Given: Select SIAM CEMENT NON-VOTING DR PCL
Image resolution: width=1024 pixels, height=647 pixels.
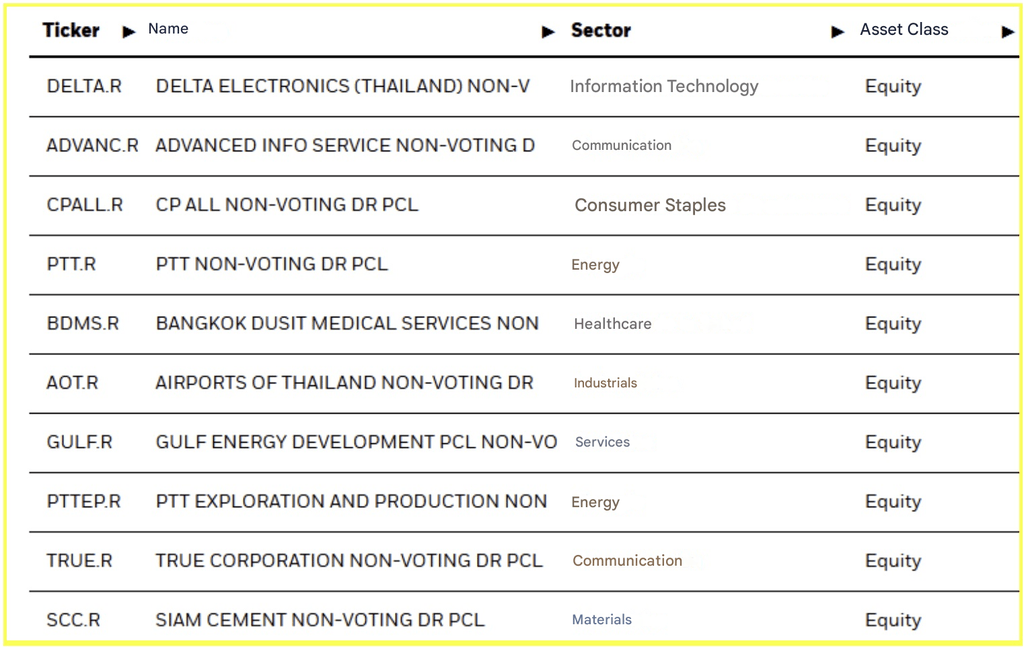Looking at the screenshot, I should pos(320,620).
